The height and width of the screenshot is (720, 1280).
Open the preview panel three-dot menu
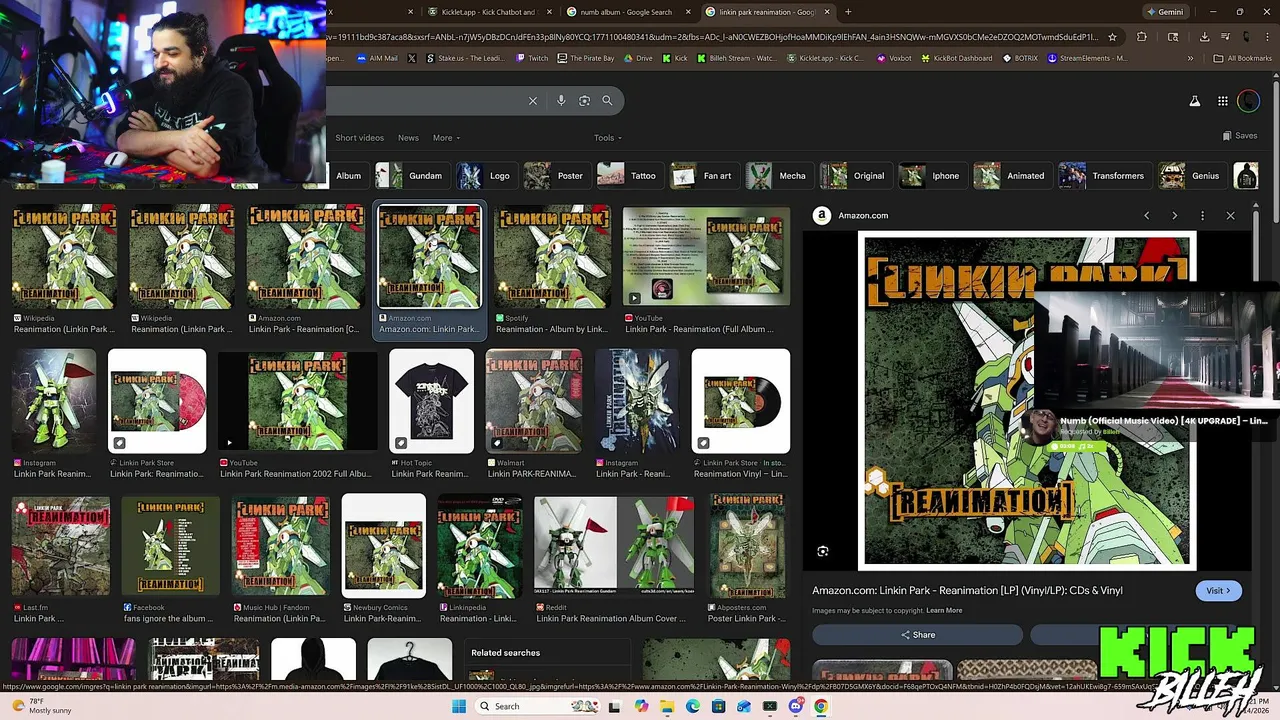point(1202,215)
